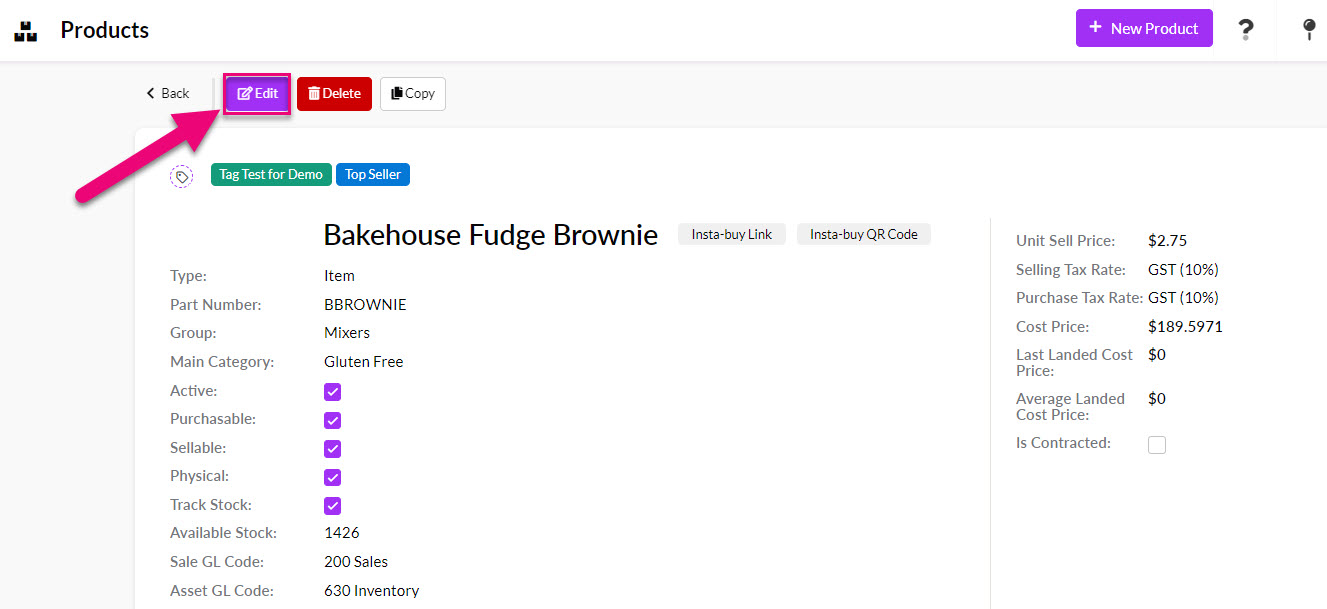
Task: Disable the Track Stock checkbox
Action: tap(333, 506)
